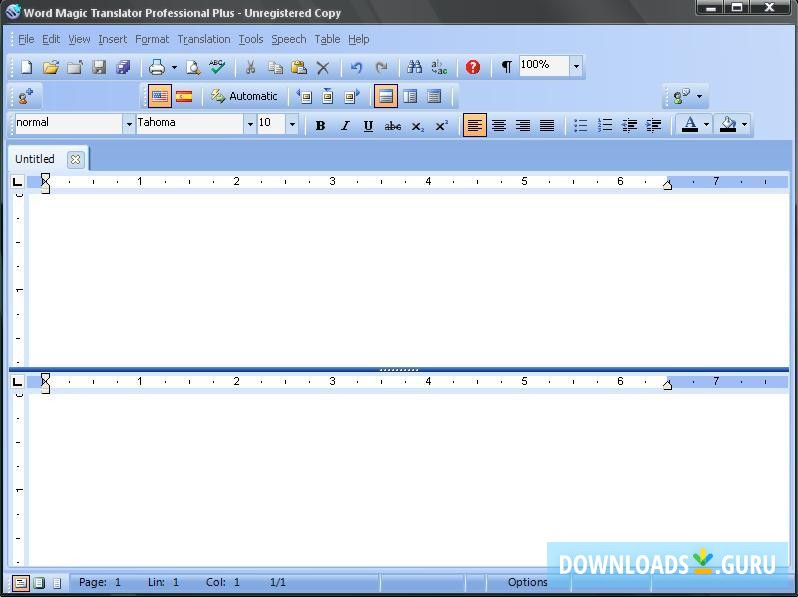This screenshot has width=798, height=597.
Task: Expand the zoom 100% dropdown
Action: (x=576, y=66)
